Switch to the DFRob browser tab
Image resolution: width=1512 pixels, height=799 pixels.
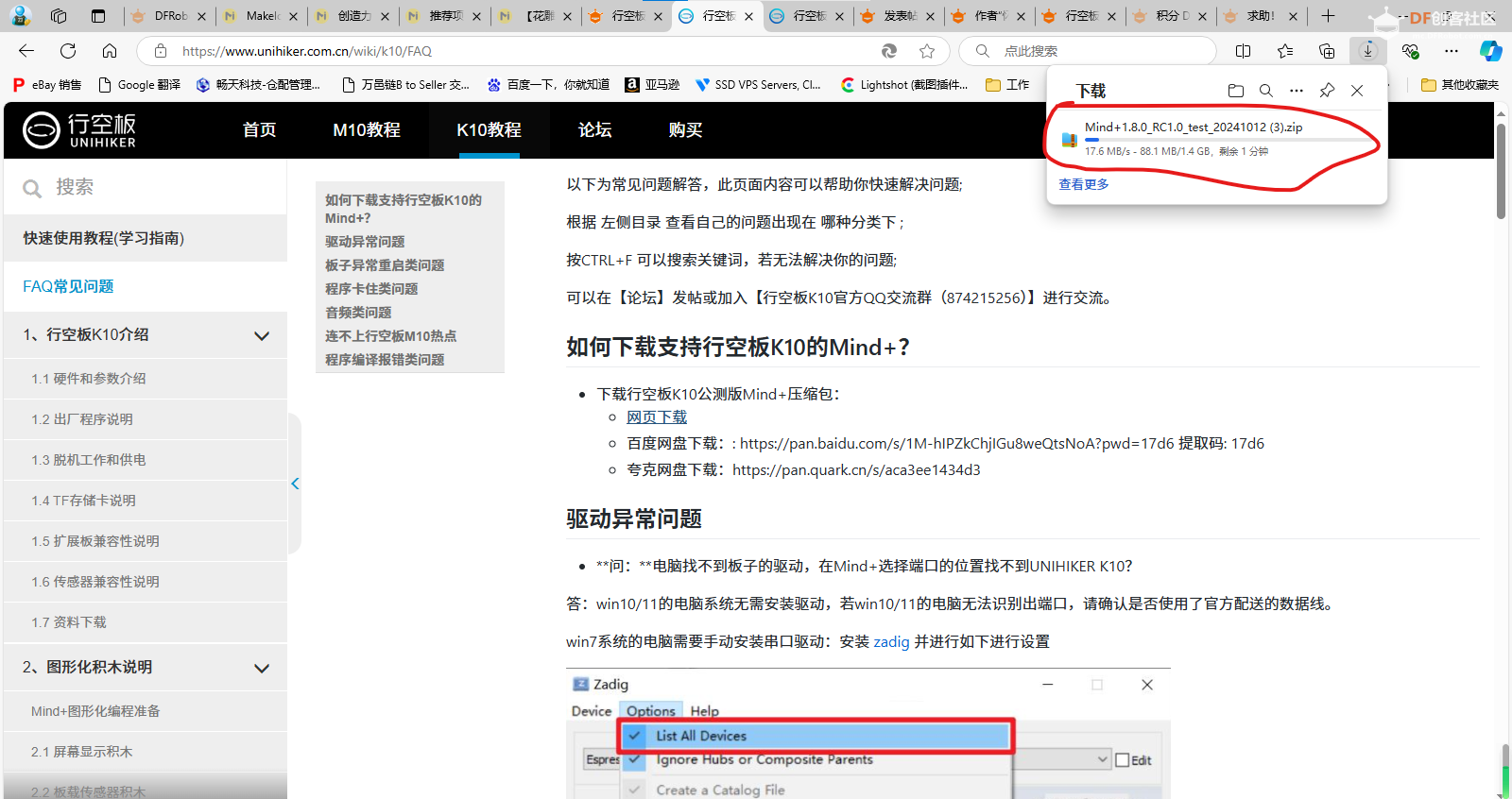169,16
